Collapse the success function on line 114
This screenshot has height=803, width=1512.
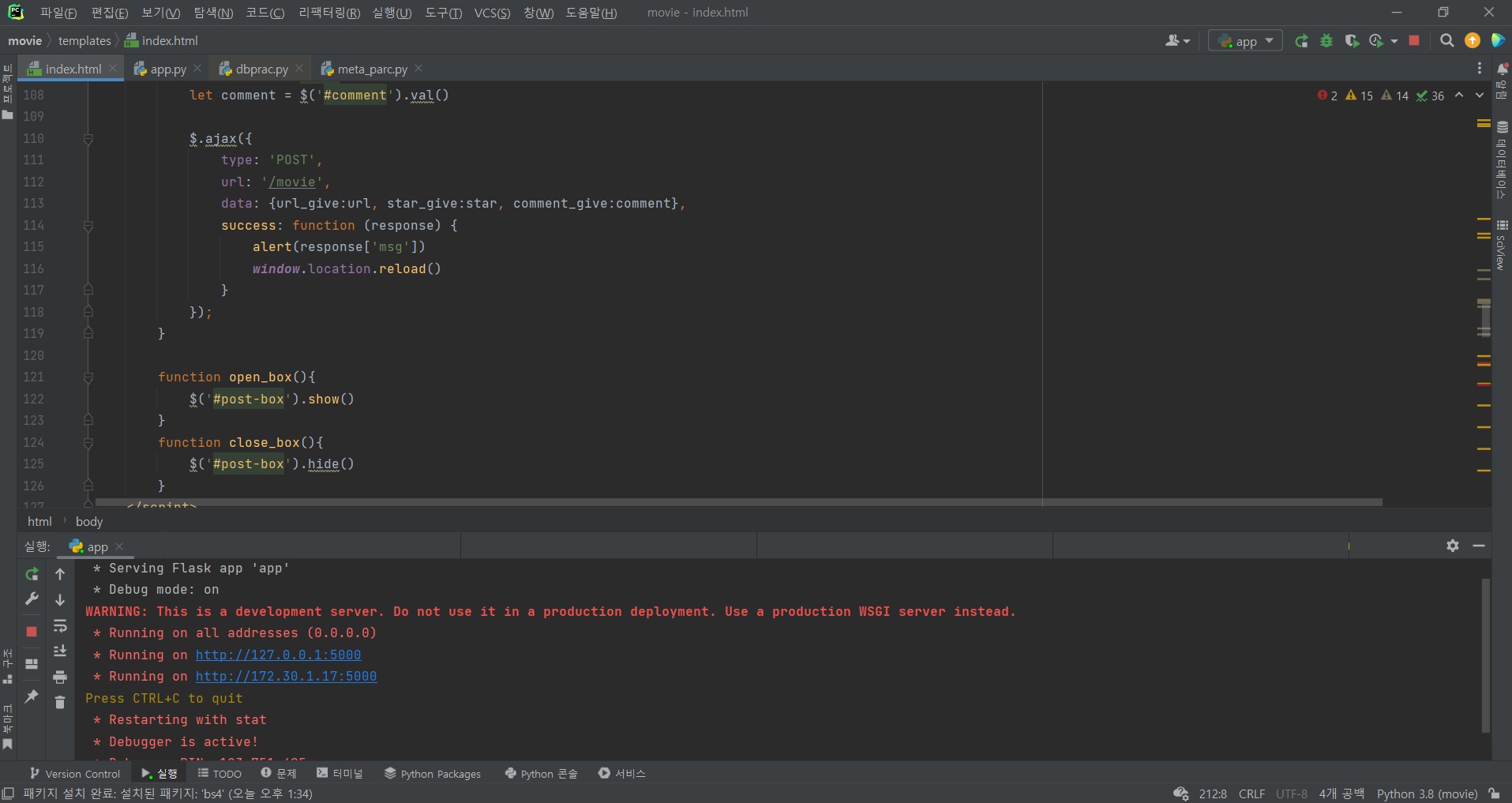[88, 226]
